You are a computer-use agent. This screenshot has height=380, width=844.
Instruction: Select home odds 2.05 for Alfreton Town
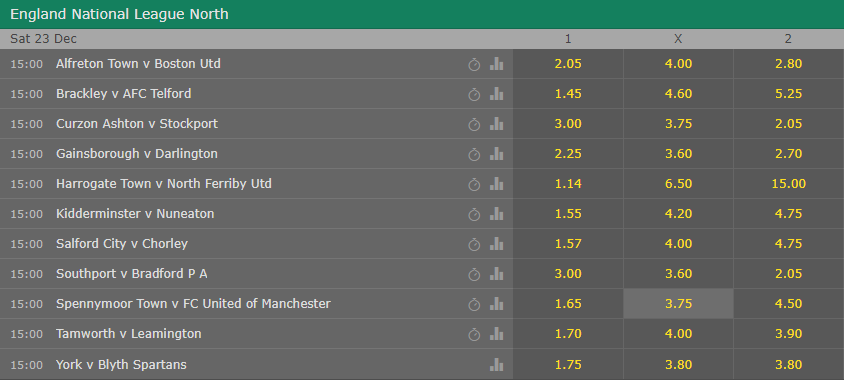(568, 64)
